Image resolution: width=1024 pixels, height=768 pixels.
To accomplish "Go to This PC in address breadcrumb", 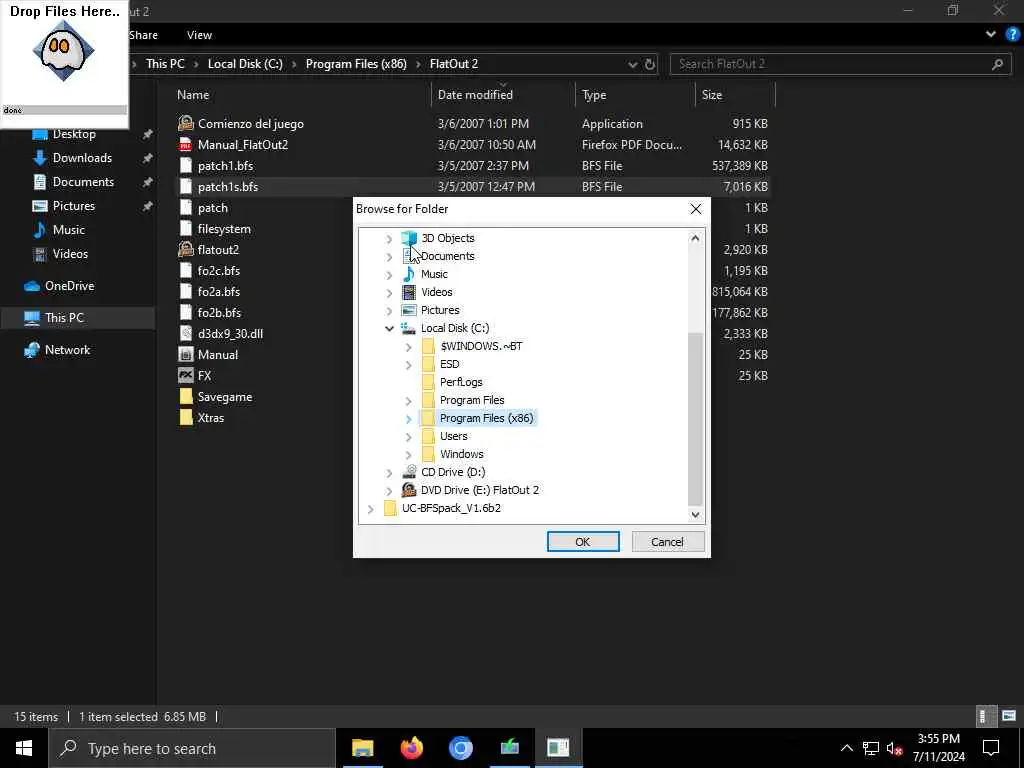I will click(x=165, y=63).
